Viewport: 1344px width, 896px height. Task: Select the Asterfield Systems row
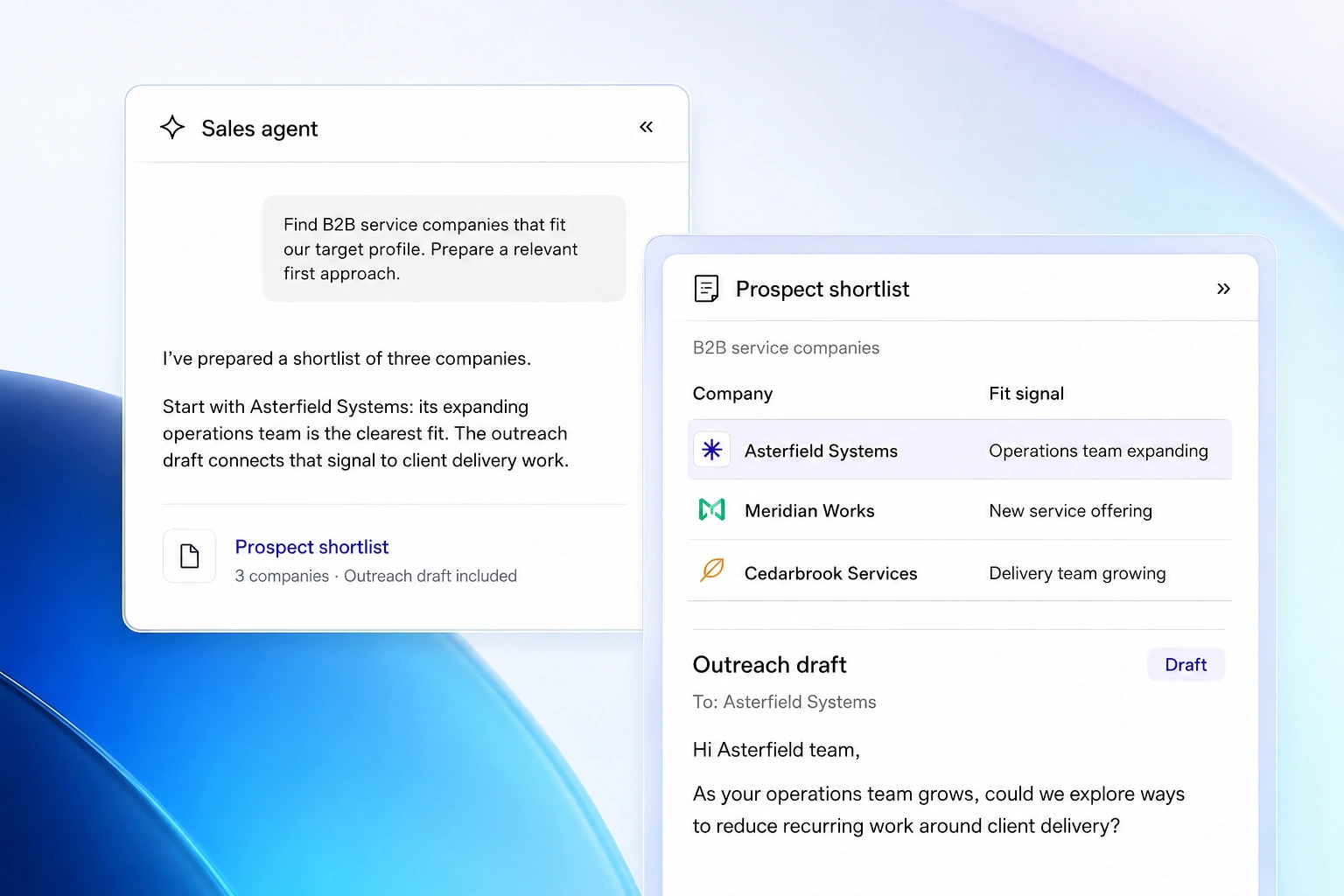click(x=960, y=450)
